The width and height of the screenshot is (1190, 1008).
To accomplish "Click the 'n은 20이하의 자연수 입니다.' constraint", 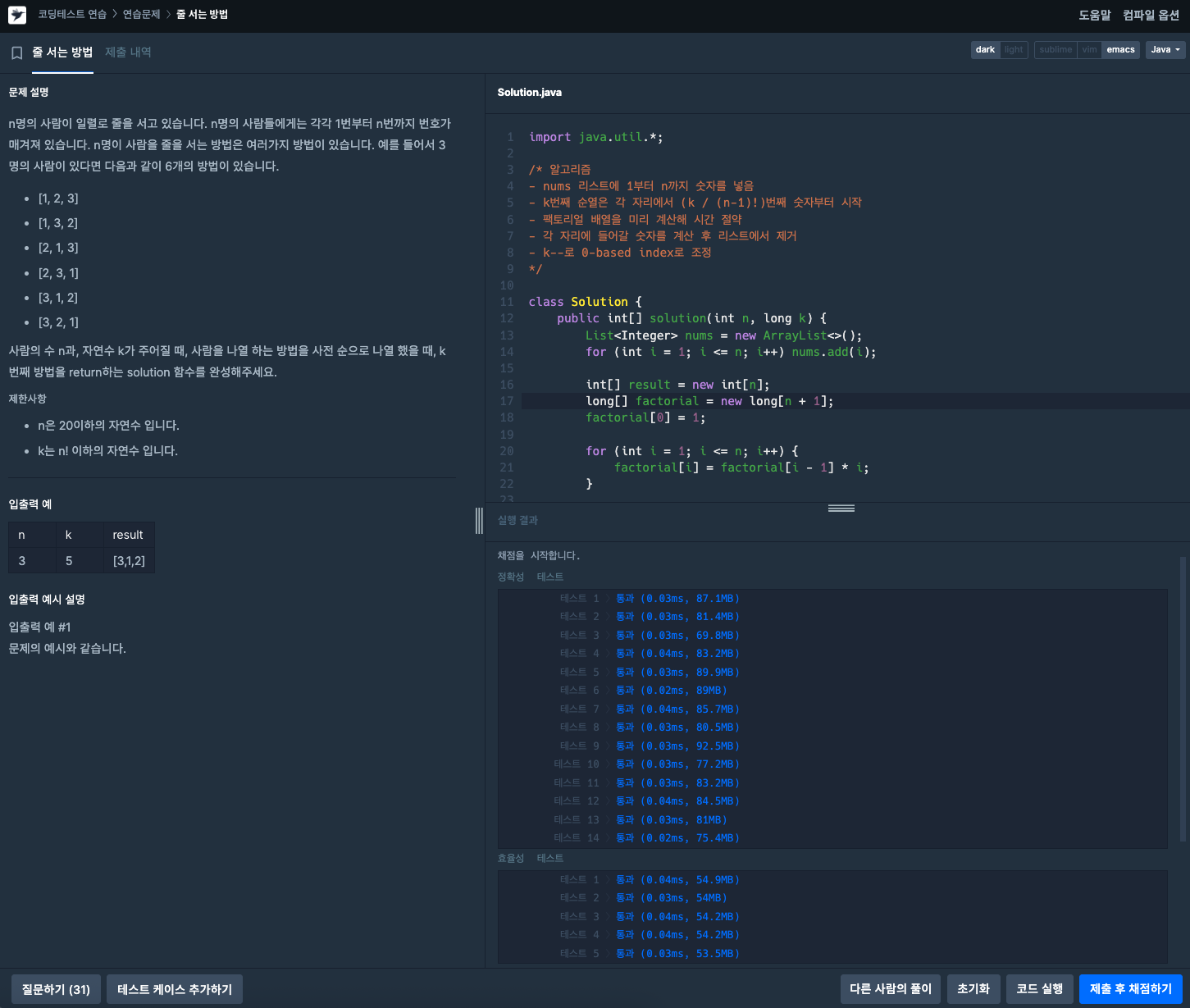I will (108, 426).
